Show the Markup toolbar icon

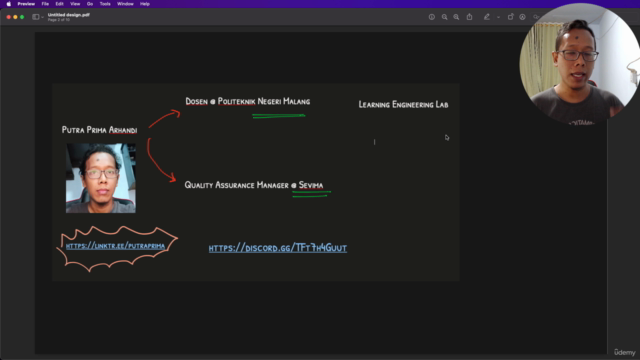click(x=522, y=17)
